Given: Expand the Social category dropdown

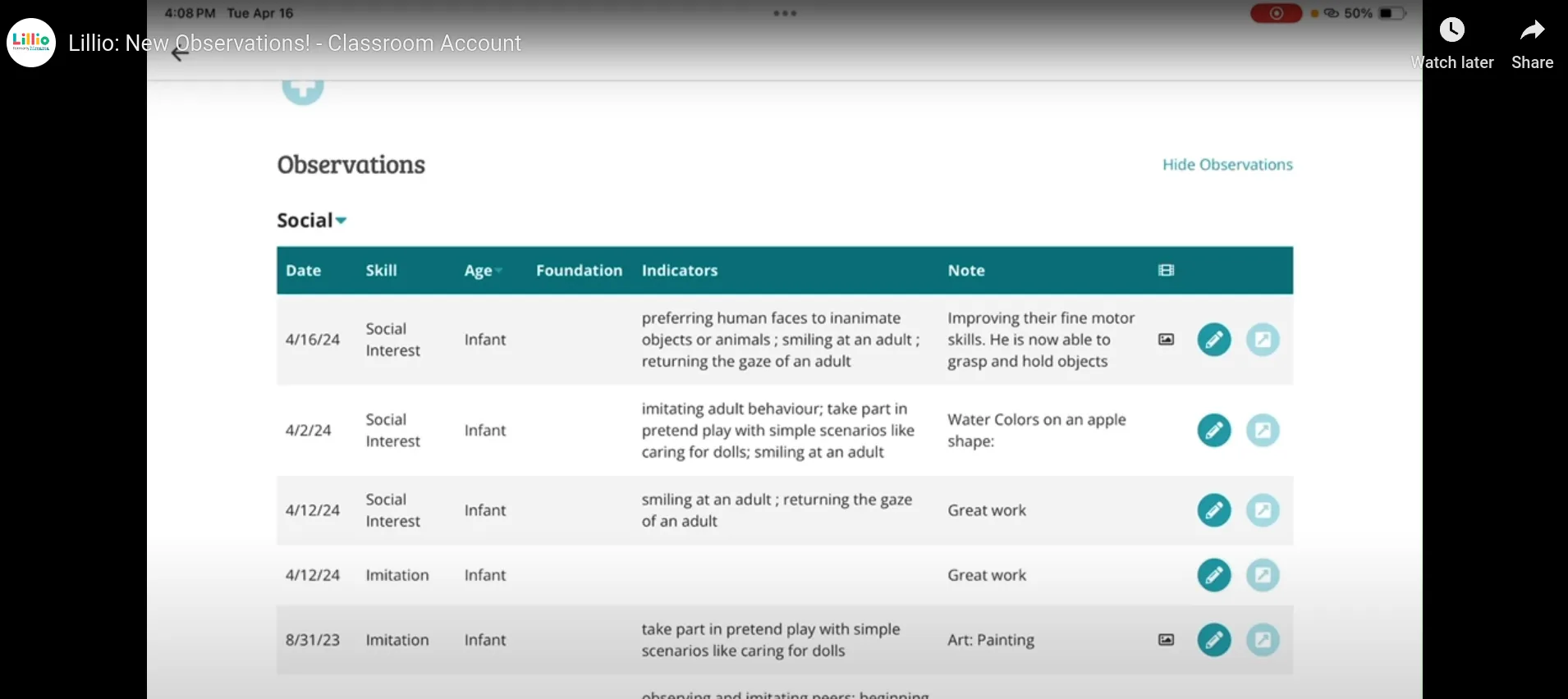Looking at the screenshot, I should click(312, 221).
